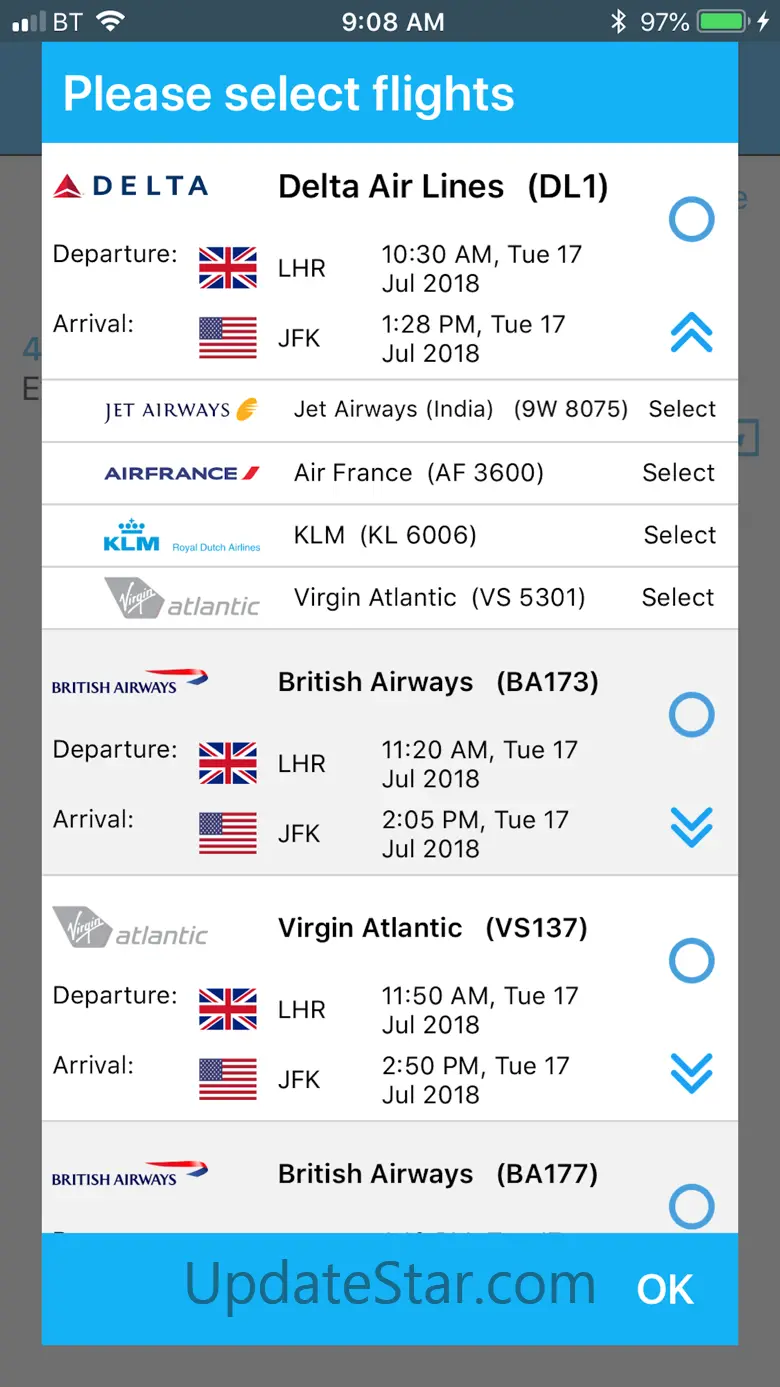The width and height of the screenshot is (780, 1387).
Task: Choose the British Airways BA177 radio button
Action: [x=691, y=1206]
